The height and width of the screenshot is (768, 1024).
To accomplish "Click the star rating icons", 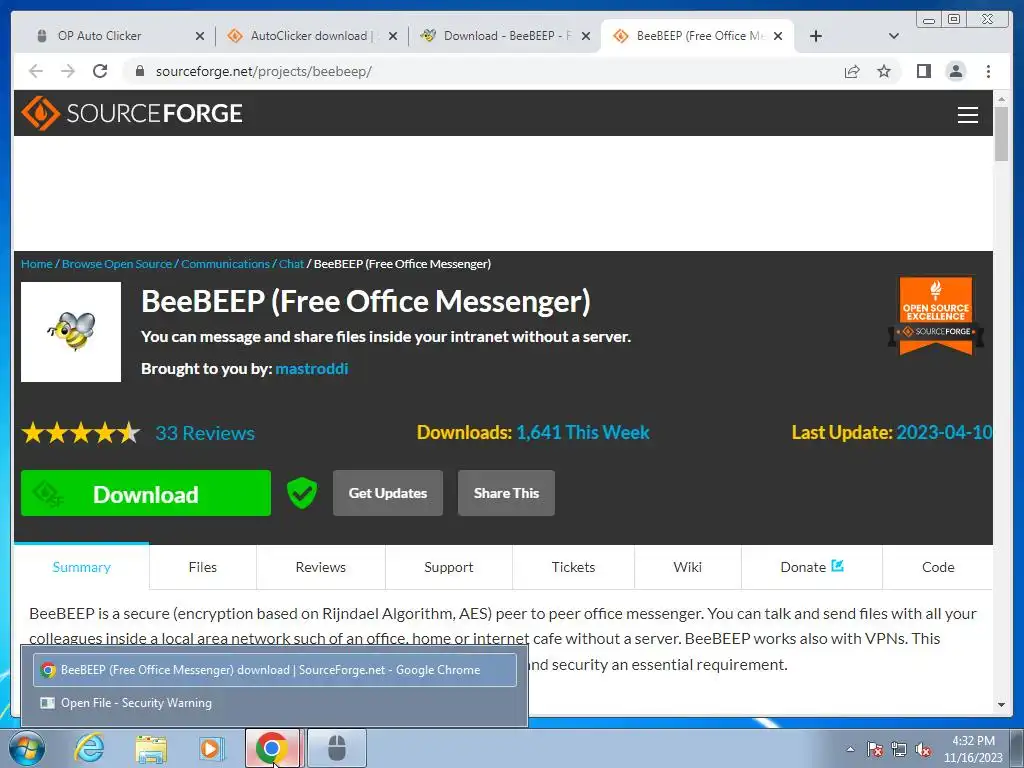I will point(81,432).
